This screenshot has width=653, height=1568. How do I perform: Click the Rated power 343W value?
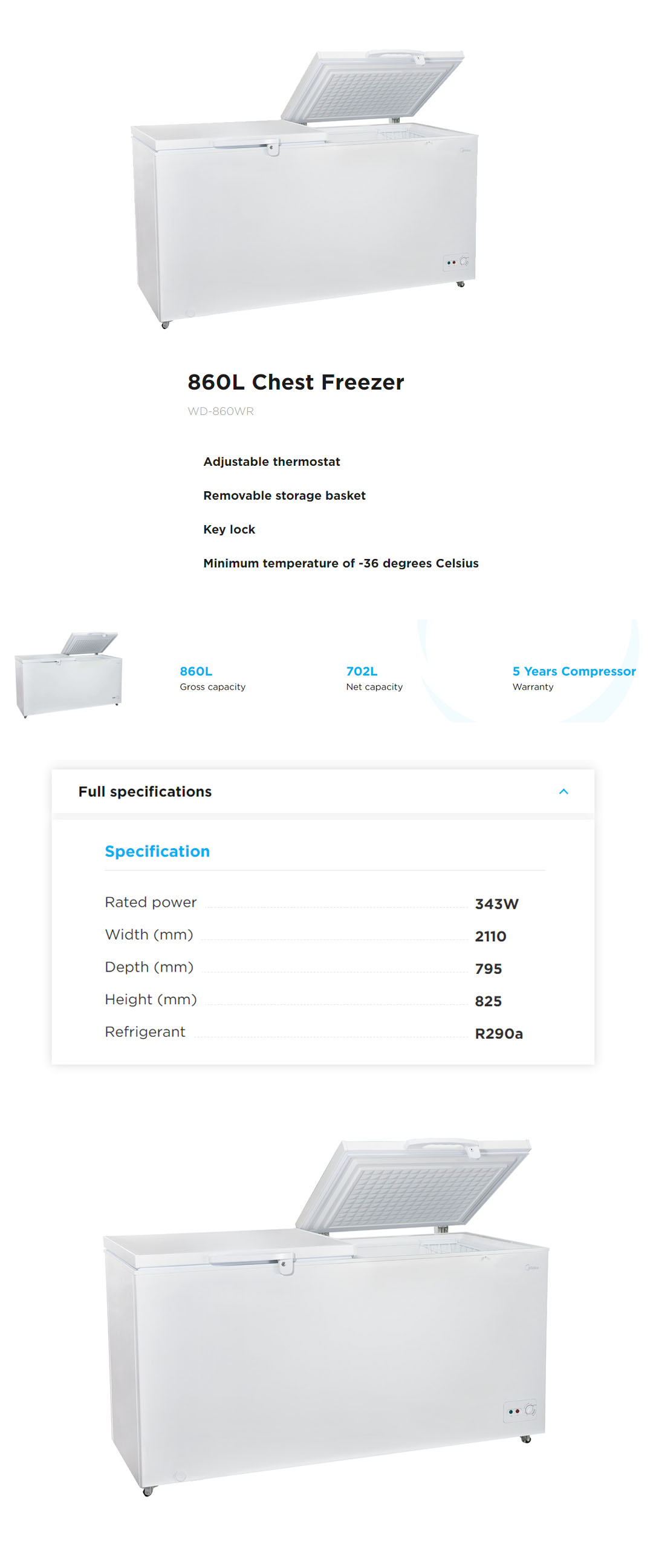pyautogui.click(x=496, y=904)
